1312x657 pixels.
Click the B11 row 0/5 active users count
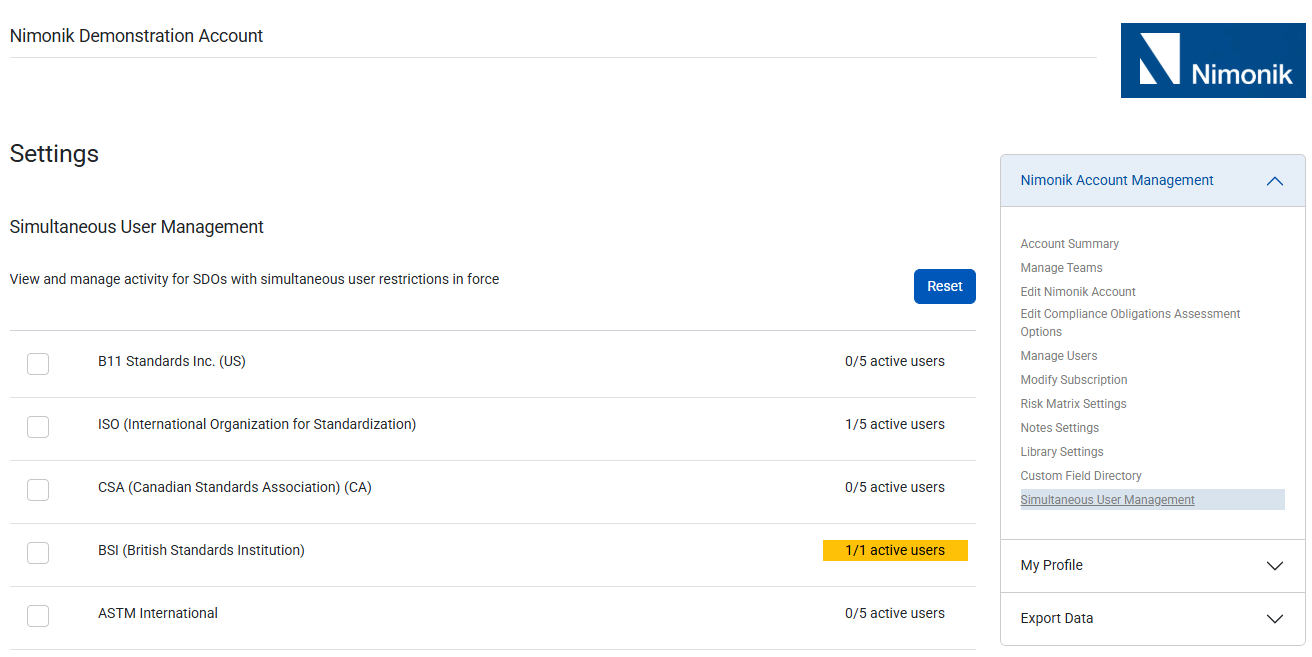(895, 361)
